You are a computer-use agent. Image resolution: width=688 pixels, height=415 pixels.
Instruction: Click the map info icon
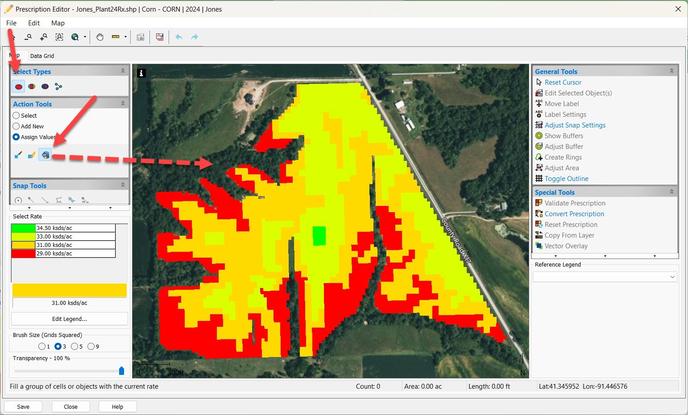141,73
